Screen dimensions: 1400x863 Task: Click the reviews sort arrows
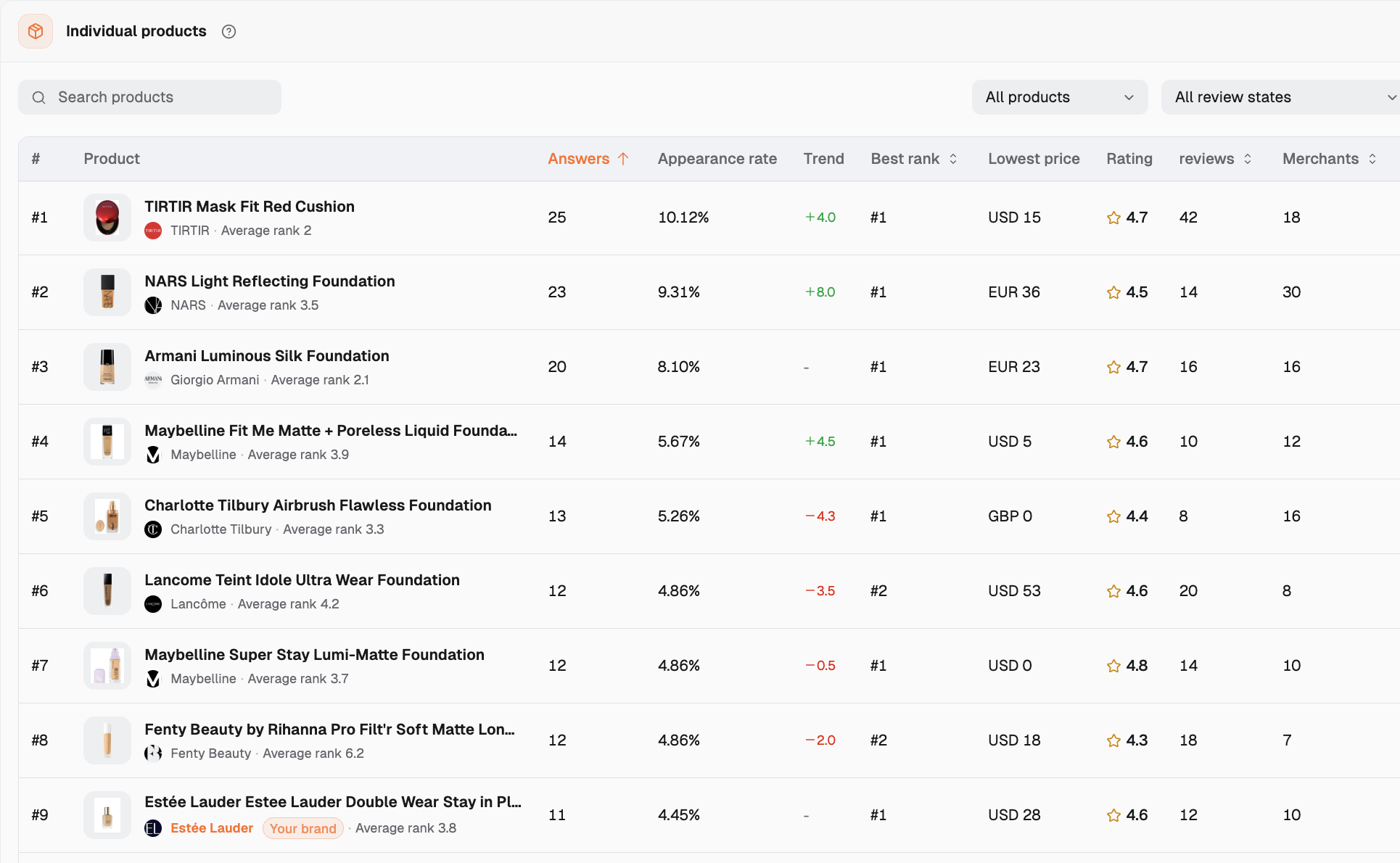[1248, 159]
